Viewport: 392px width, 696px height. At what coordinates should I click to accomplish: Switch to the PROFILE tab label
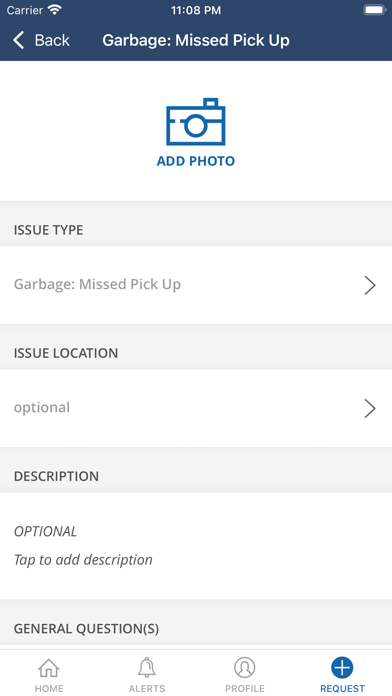tap(245, 688)
